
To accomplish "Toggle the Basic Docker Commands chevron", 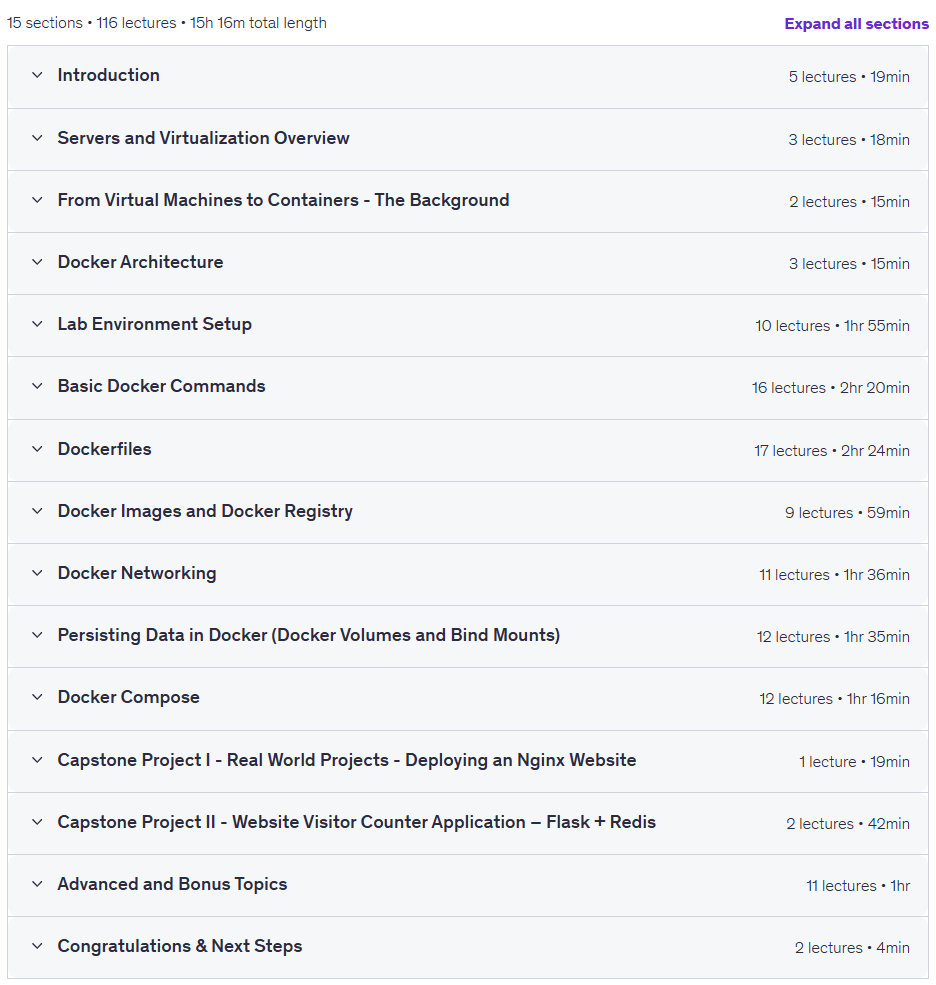I will (x=38, y=386).
